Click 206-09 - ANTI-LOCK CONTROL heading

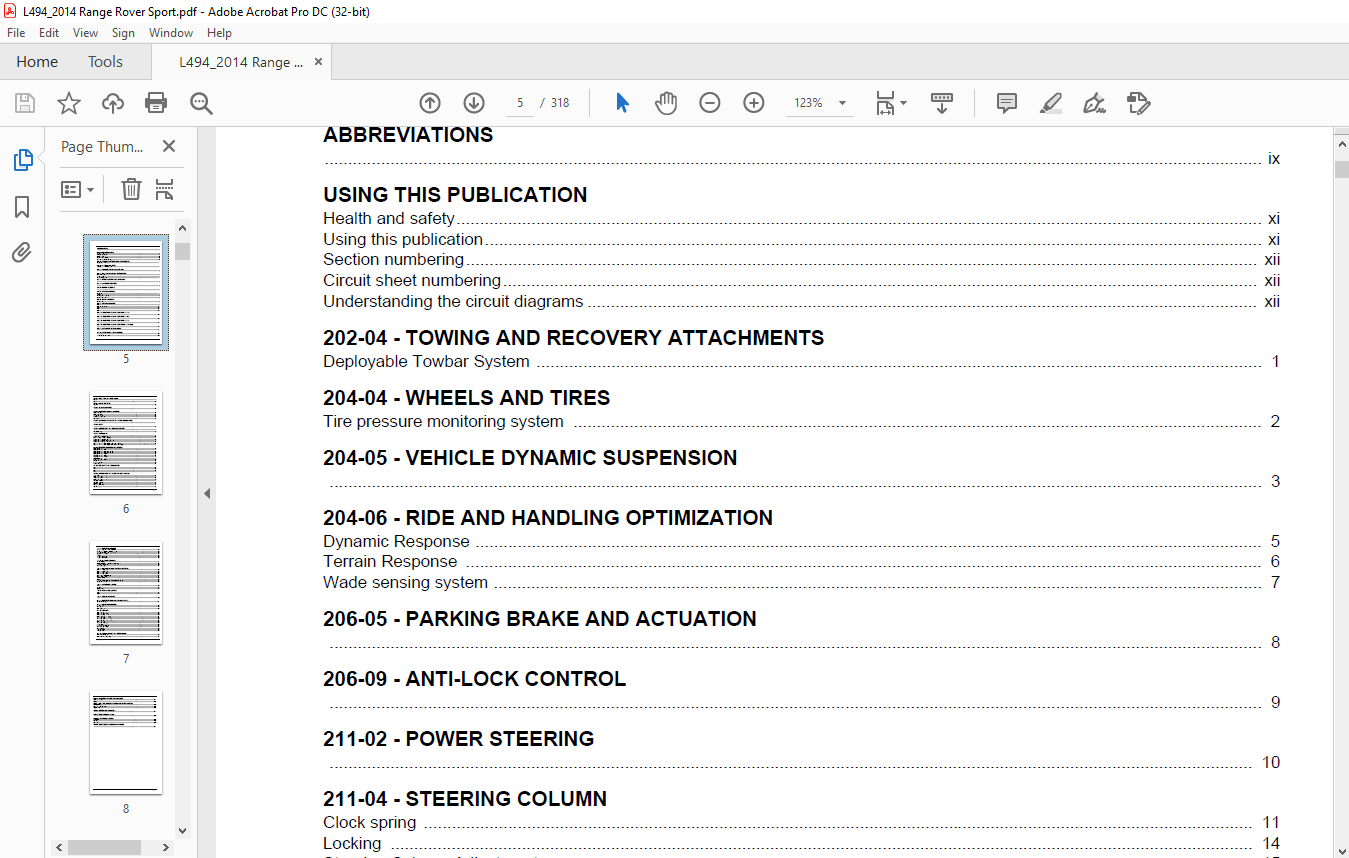(x=474, y=679)
